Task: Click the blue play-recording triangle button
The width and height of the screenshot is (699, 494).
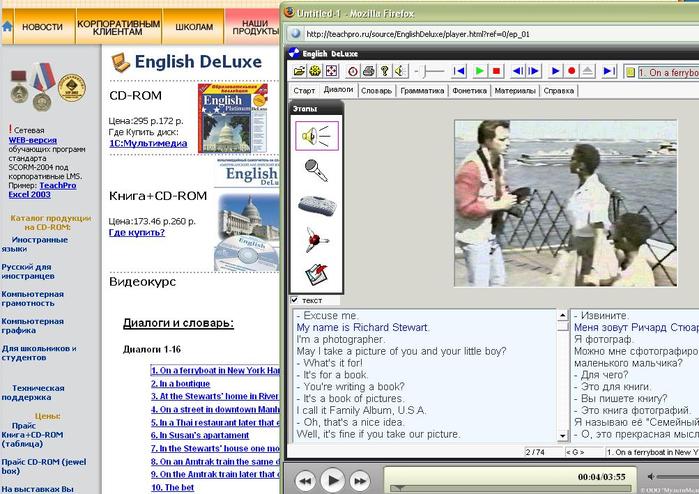Action: (x=555, y=71)
